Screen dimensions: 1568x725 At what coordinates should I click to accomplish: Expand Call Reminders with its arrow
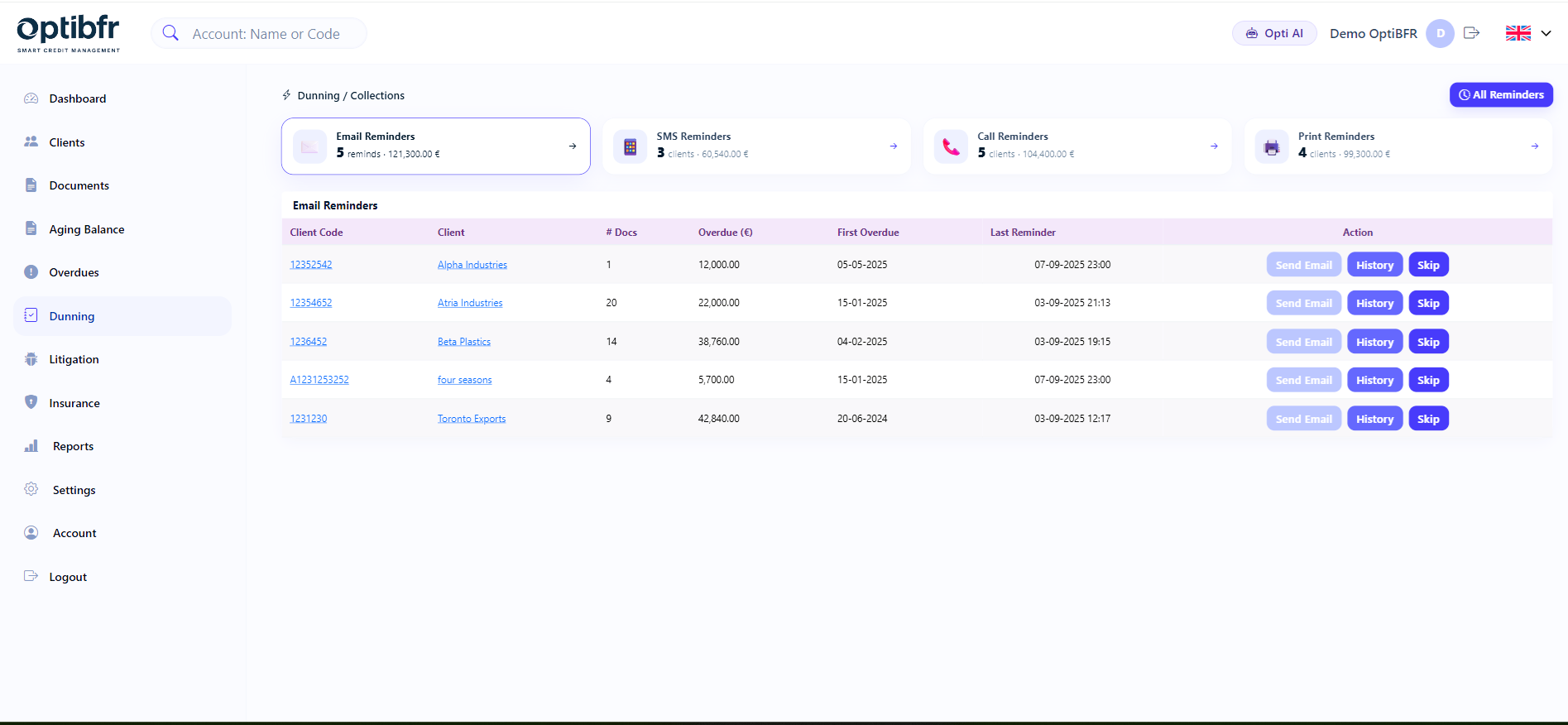[x=1214, y=146]
